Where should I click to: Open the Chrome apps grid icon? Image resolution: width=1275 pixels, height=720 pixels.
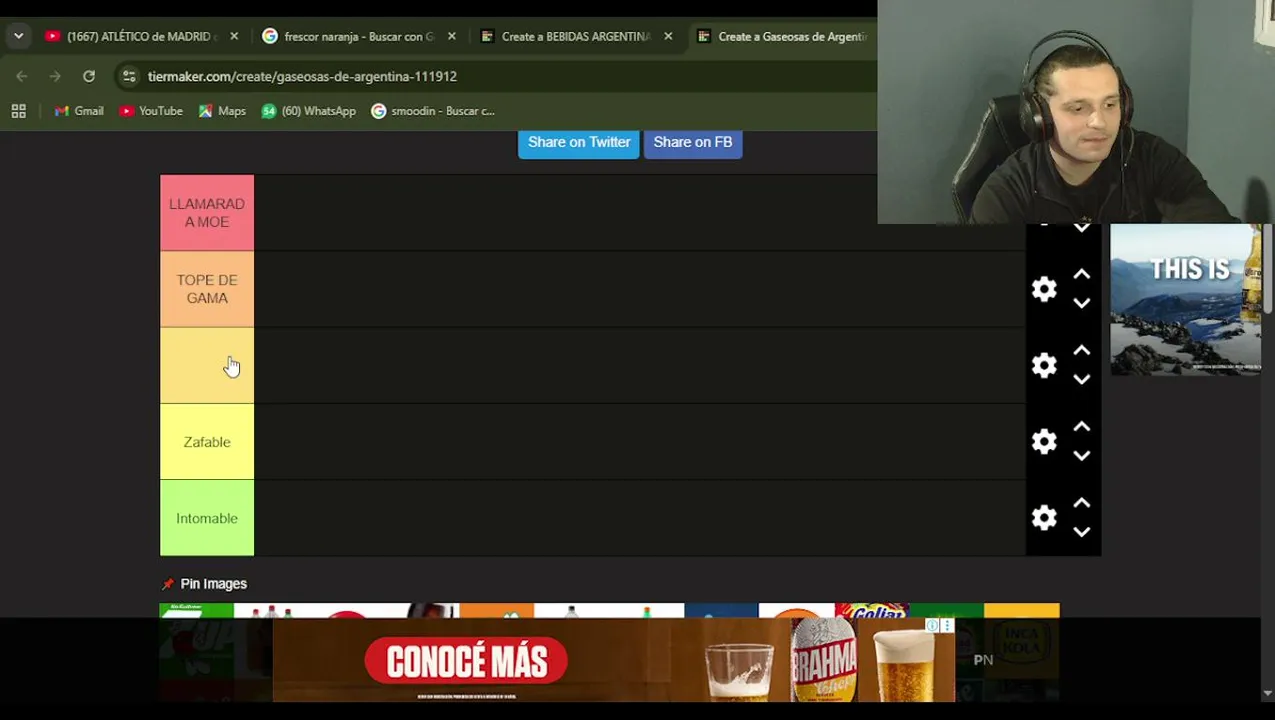click(x=18, y=111)
